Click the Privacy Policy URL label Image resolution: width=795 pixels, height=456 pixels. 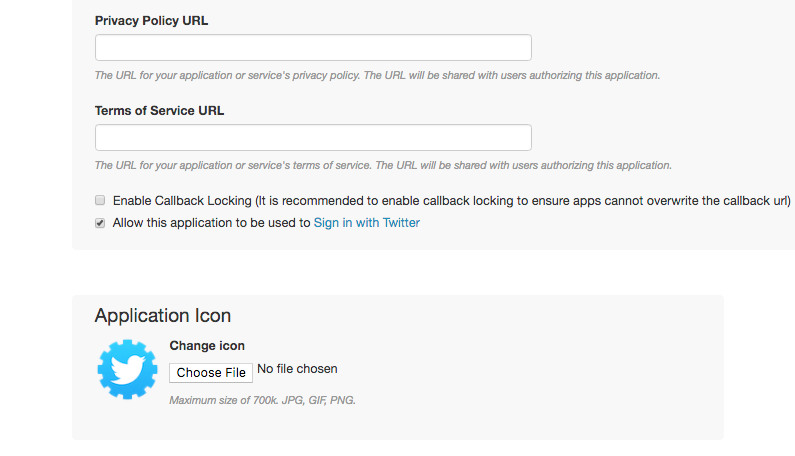pyautogui.click(x=151, y=21)
